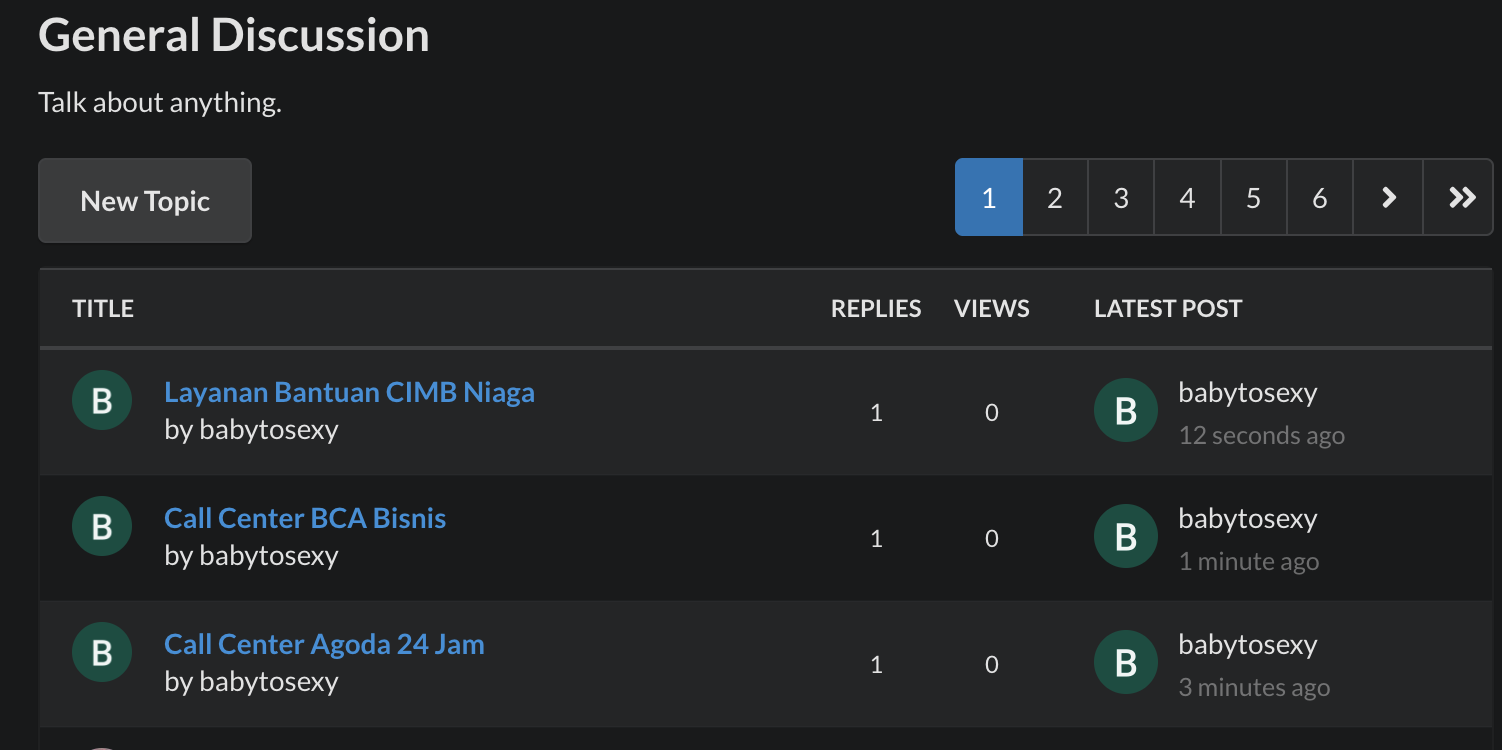The image size is (1502, 750).
Task: Click replies count in BCA Bisnis row
Action: click(876, 538)
